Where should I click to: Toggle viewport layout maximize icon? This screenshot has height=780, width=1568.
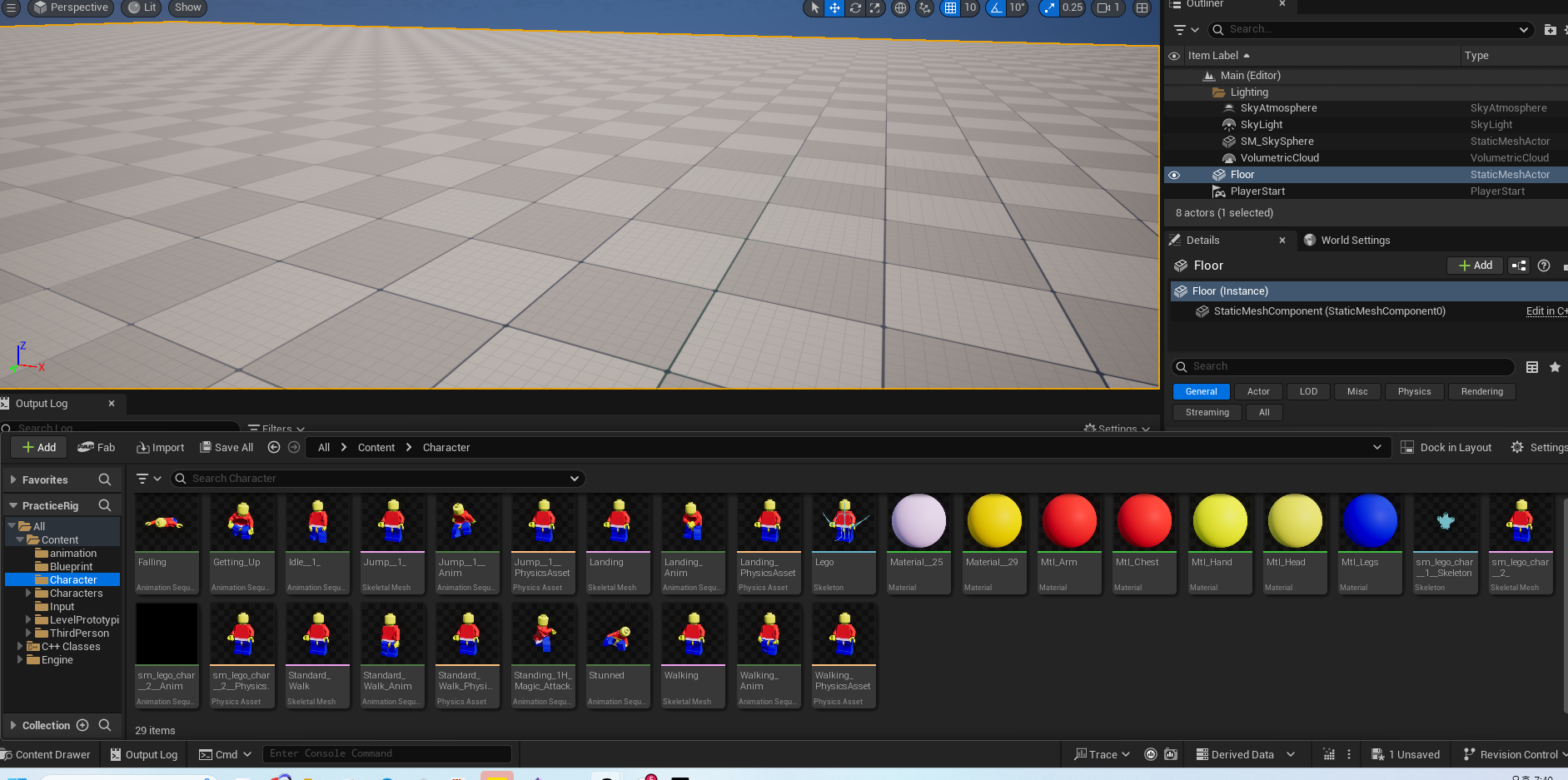coord(1142,7)
